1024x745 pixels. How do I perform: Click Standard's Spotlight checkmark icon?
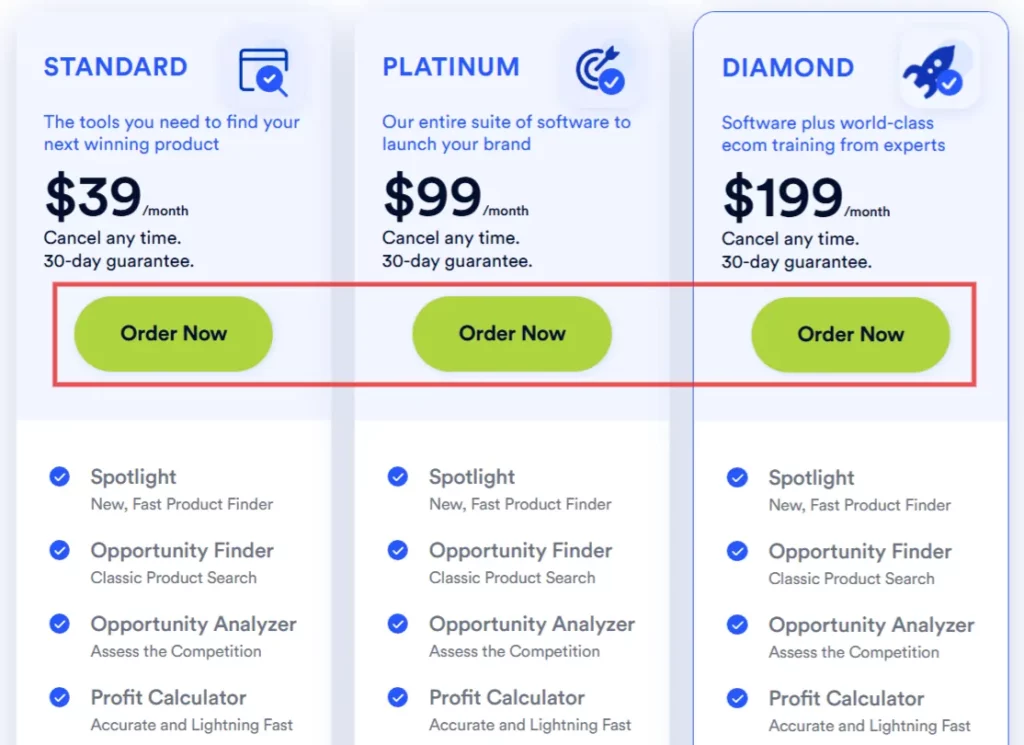pyautogui.click(x=60, y=477)
